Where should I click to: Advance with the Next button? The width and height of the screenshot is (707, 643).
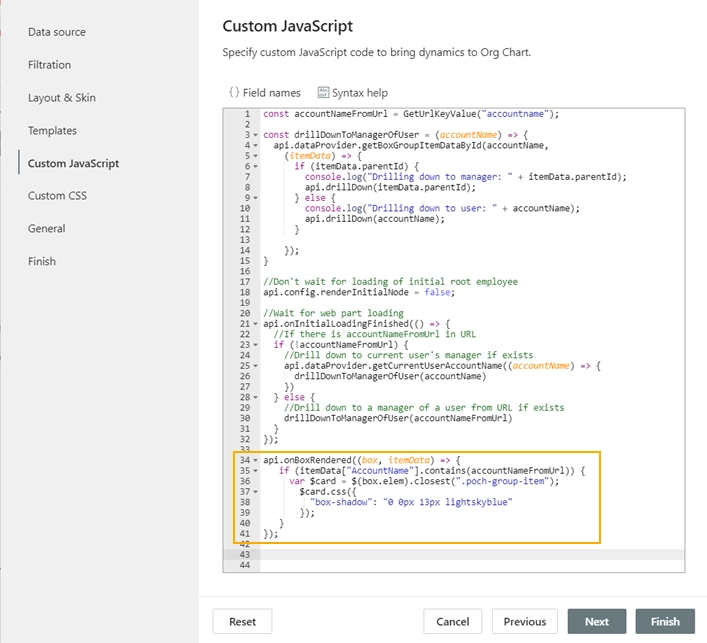pyautogui.click(x=597, y=621)
